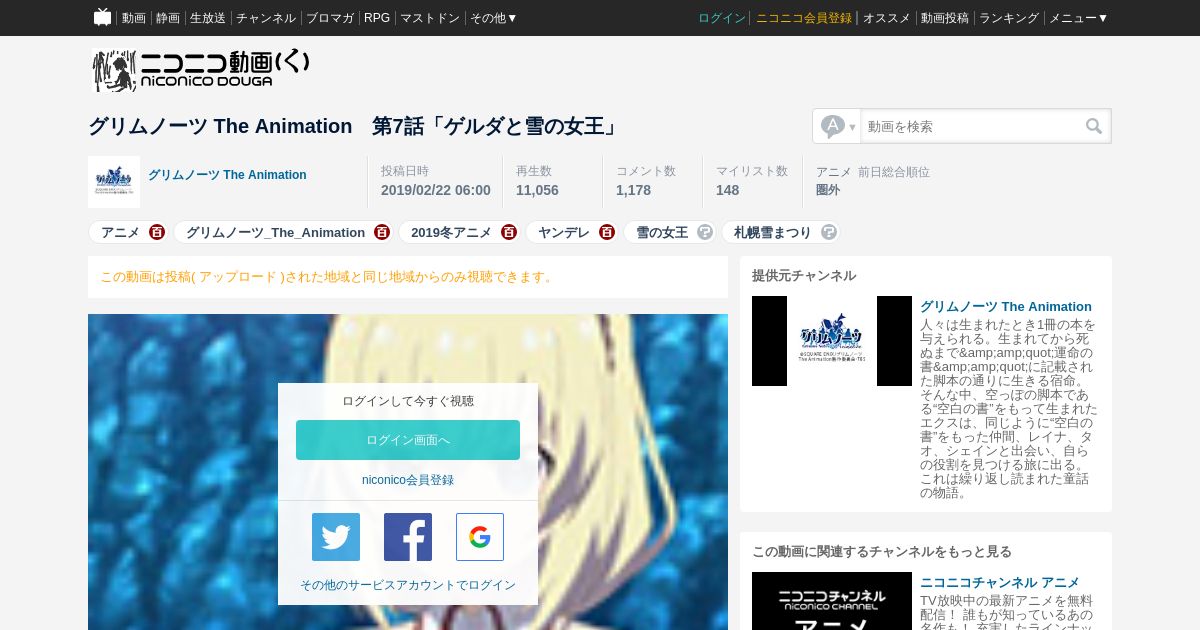The height and width of the screenshot is (630, 1200).
Task: Select the 2019冬アニメ tag
Action: coord(451,232)
